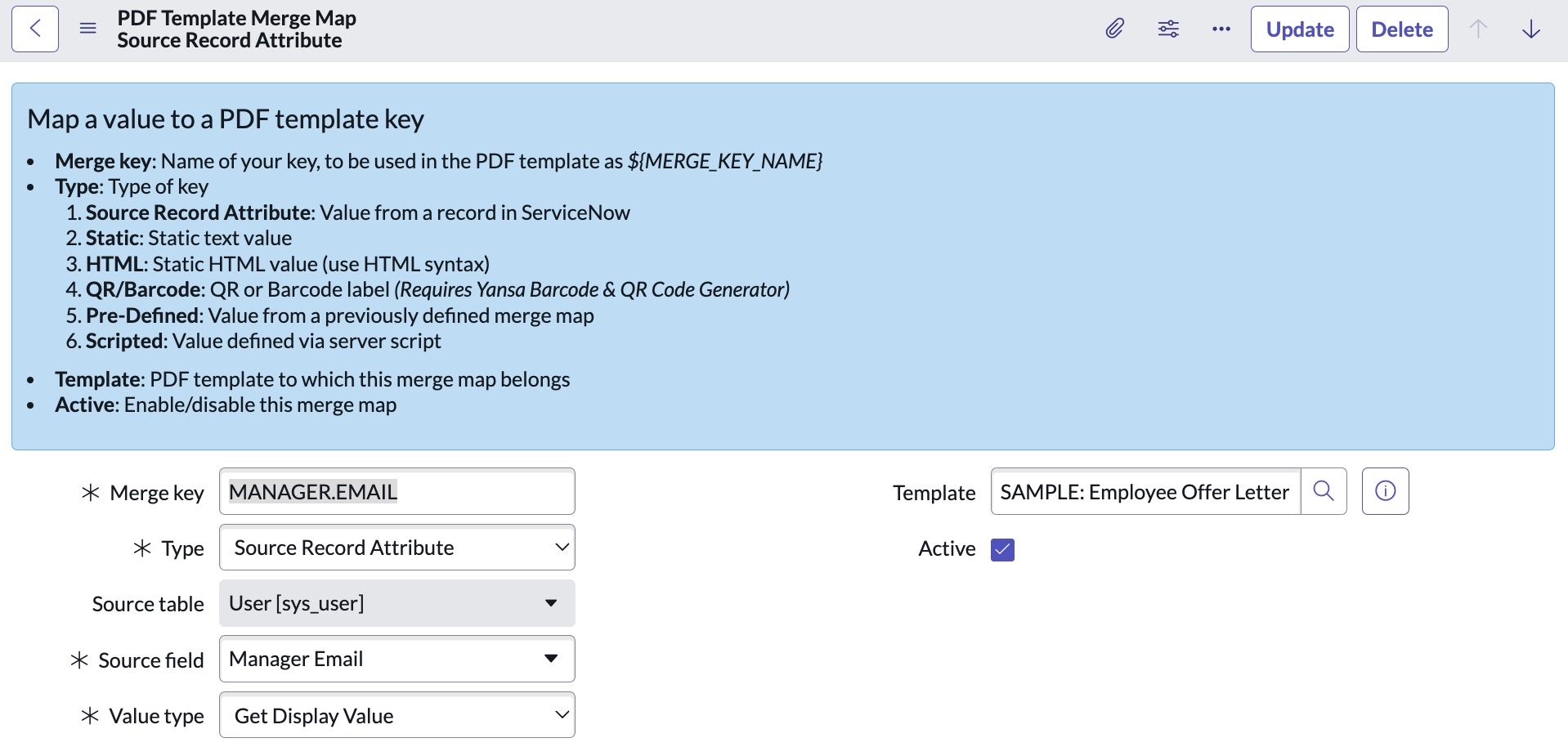The height and width of the screenshot is (747, 1568).
Task: Click the Update button
Action: (1299, 29)
